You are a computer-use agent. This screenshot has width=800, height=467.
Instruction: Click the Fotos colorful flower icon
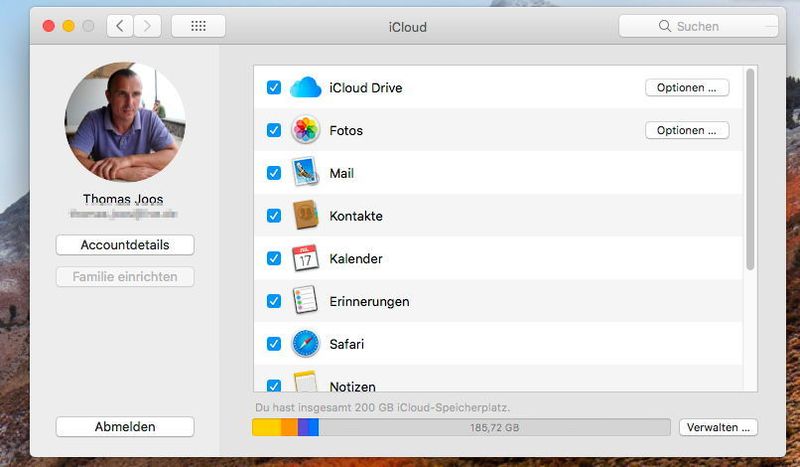[x=306, y=130]
